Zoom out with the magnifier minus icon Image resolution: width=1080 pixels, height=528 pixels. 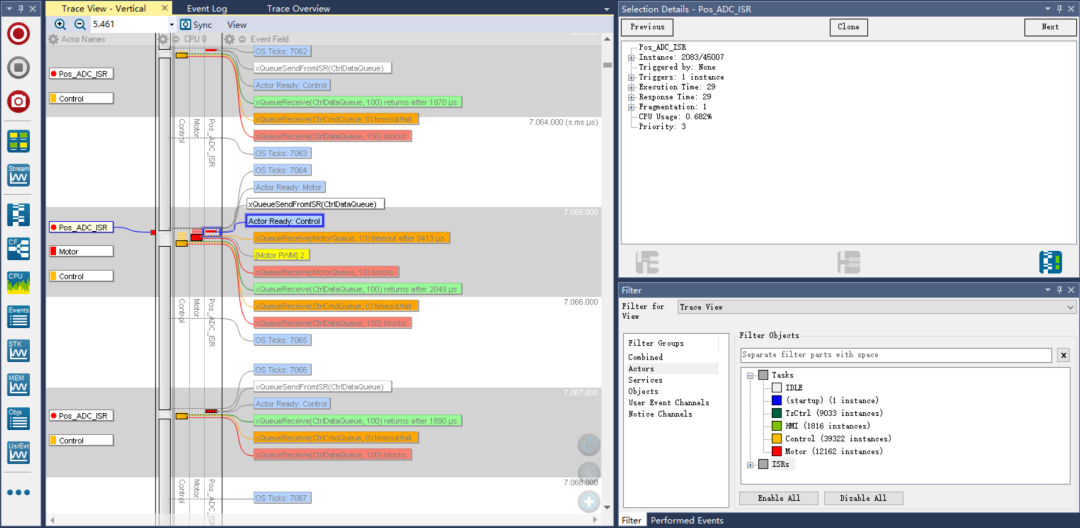(x=79, y=24)
